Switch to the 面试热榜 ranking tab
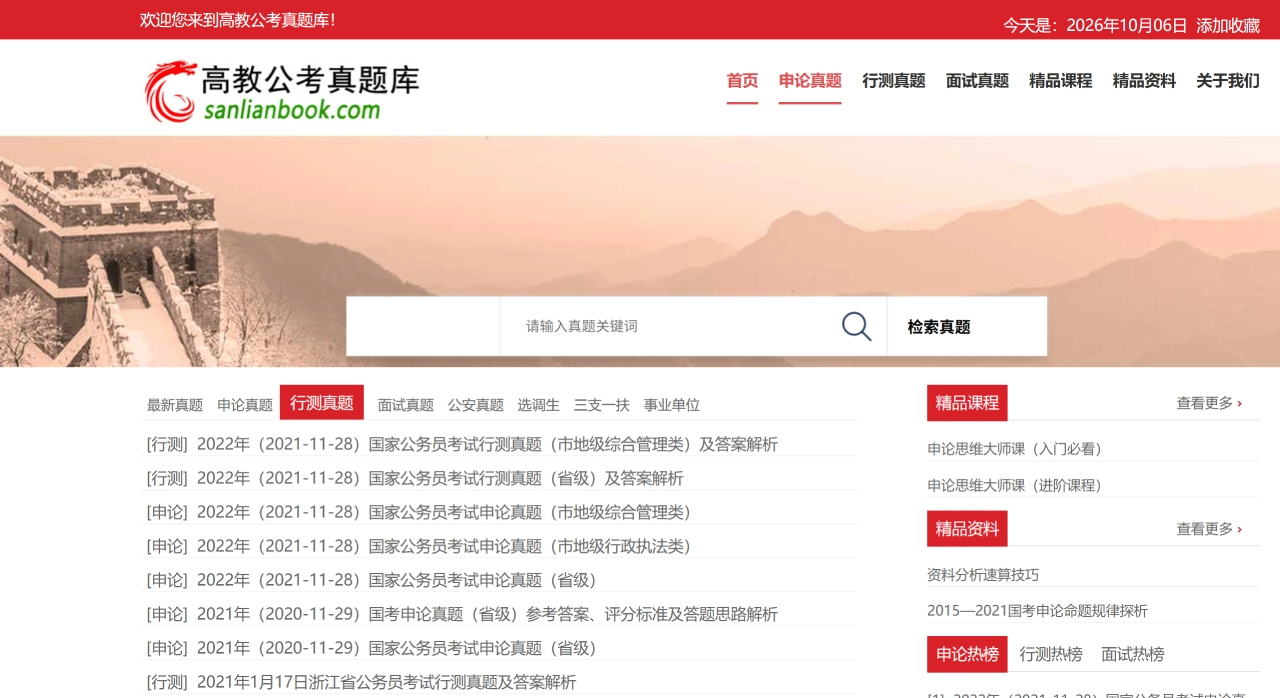The image size is (1280, 698). pos(1133,655)
